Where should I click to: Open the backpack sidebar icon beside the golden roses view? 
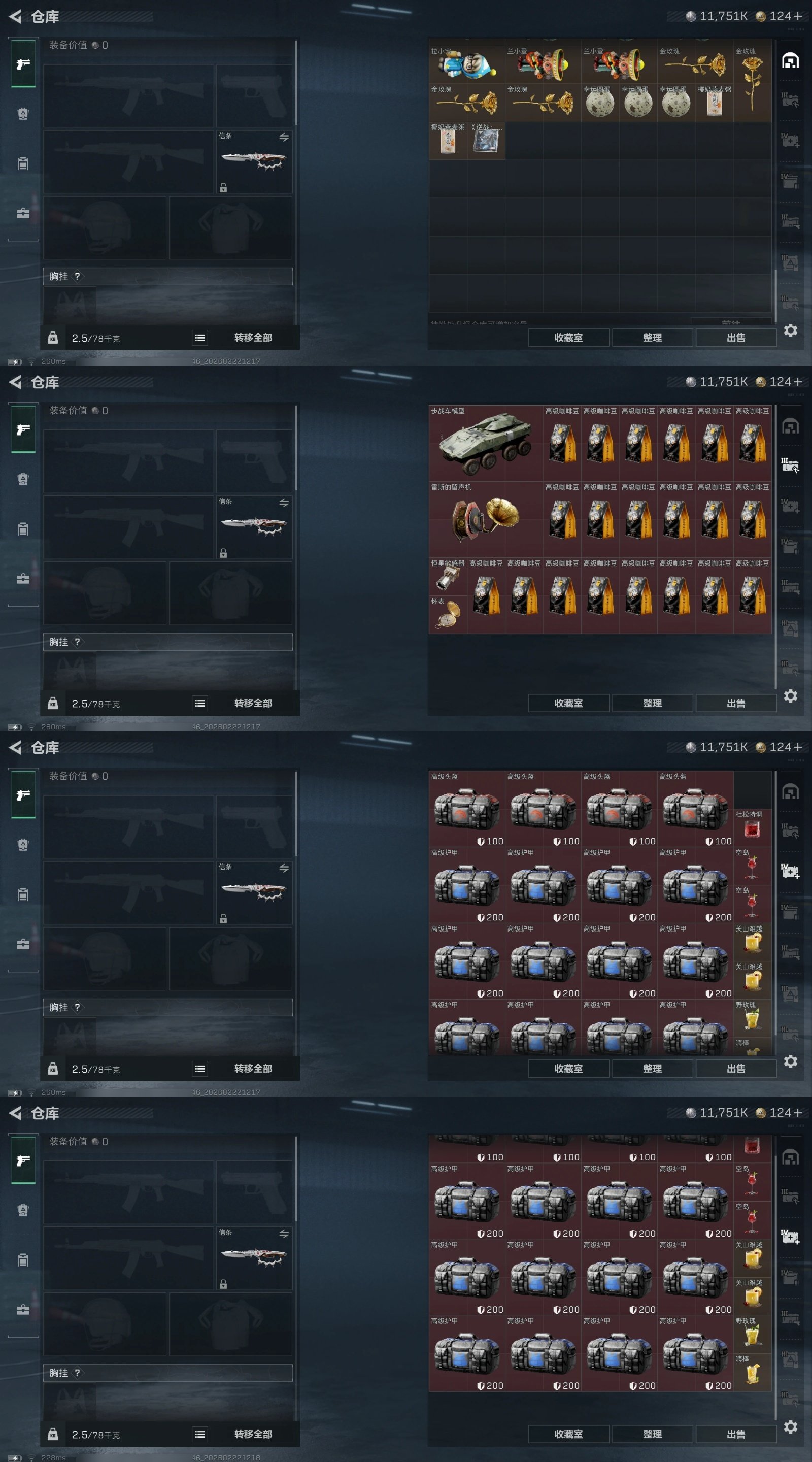23,114
